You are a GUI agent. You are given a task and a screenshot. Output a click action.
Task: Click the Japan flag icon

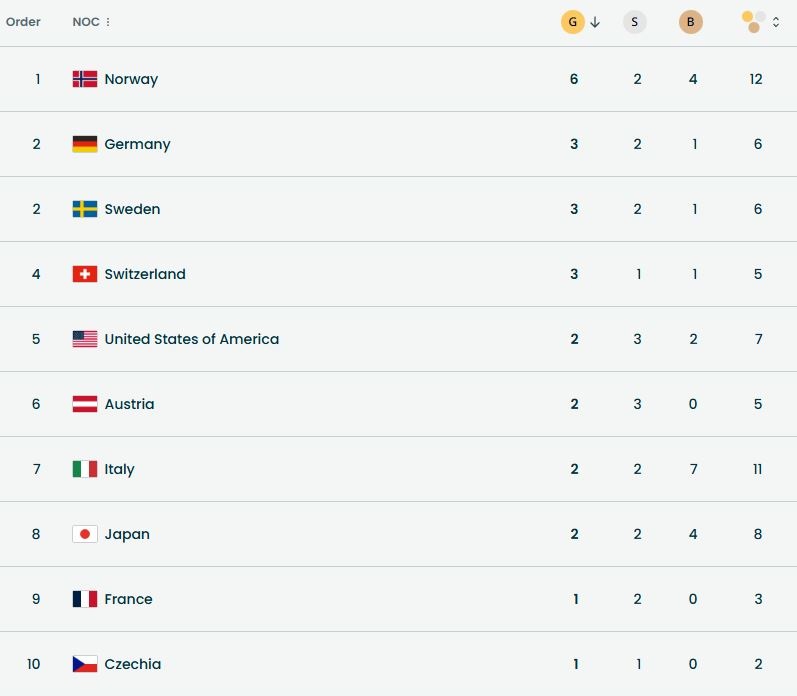(x=84, y=534)
